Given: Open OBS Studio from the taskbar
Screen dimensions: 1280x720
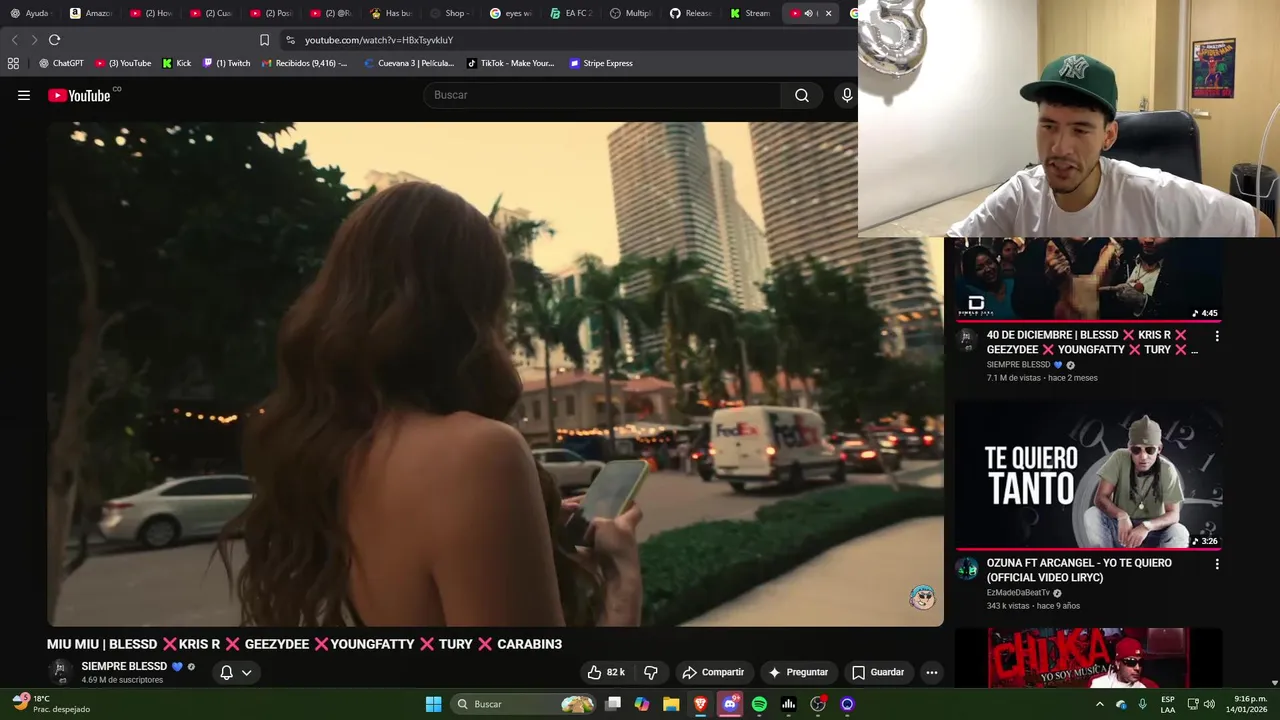Looking at the screenshot, I should 818,704.
